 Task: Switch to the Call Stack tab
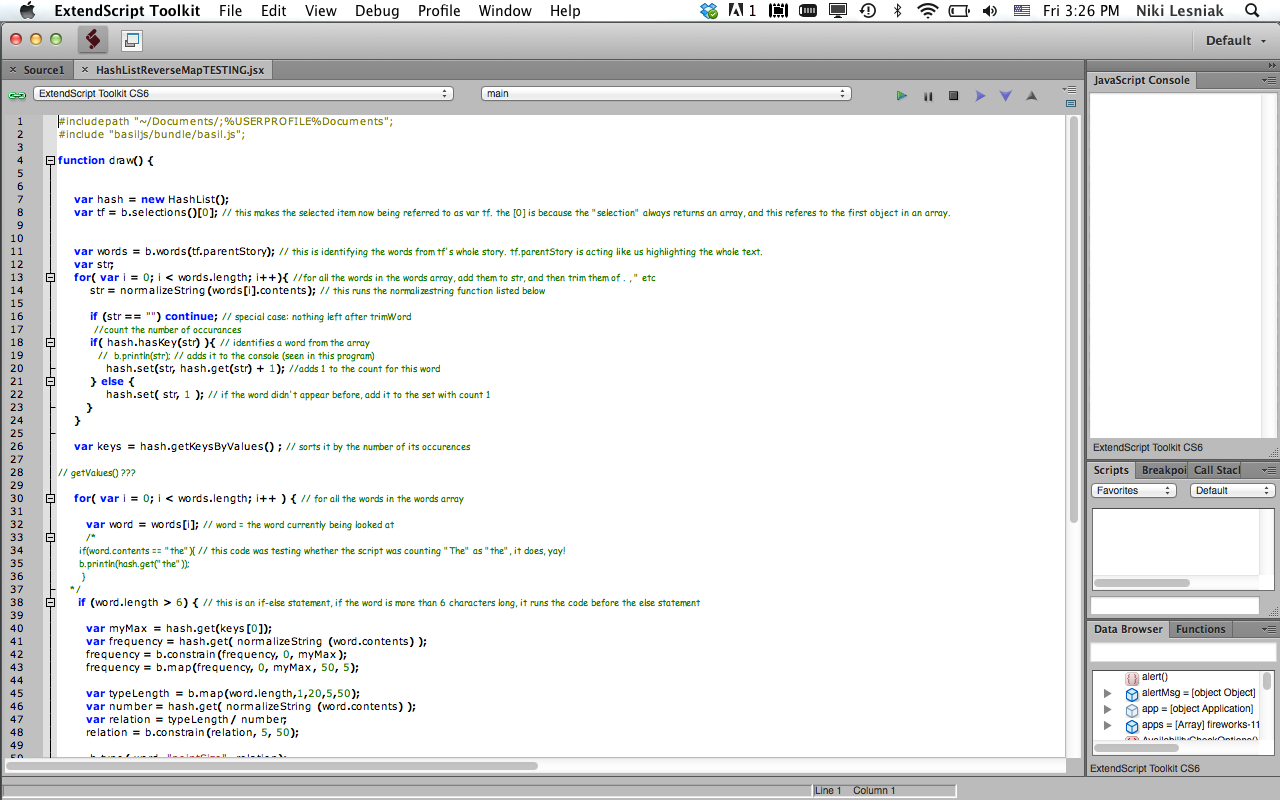click(x=1216, y=470)
